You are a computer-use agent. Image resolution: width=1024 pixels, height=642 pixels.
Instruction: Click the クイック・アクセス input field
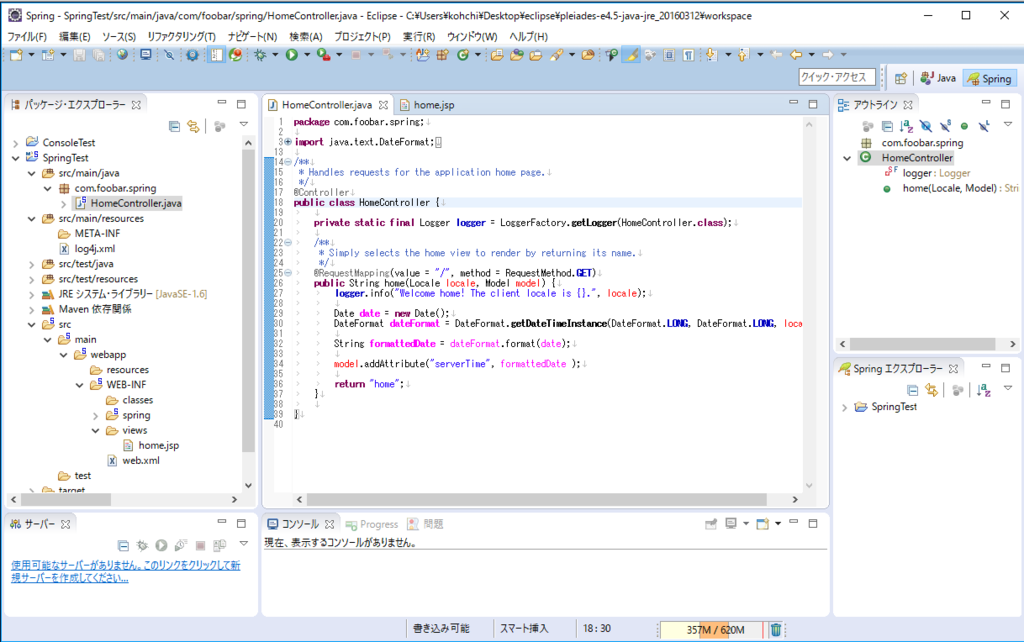coord(836,78)
